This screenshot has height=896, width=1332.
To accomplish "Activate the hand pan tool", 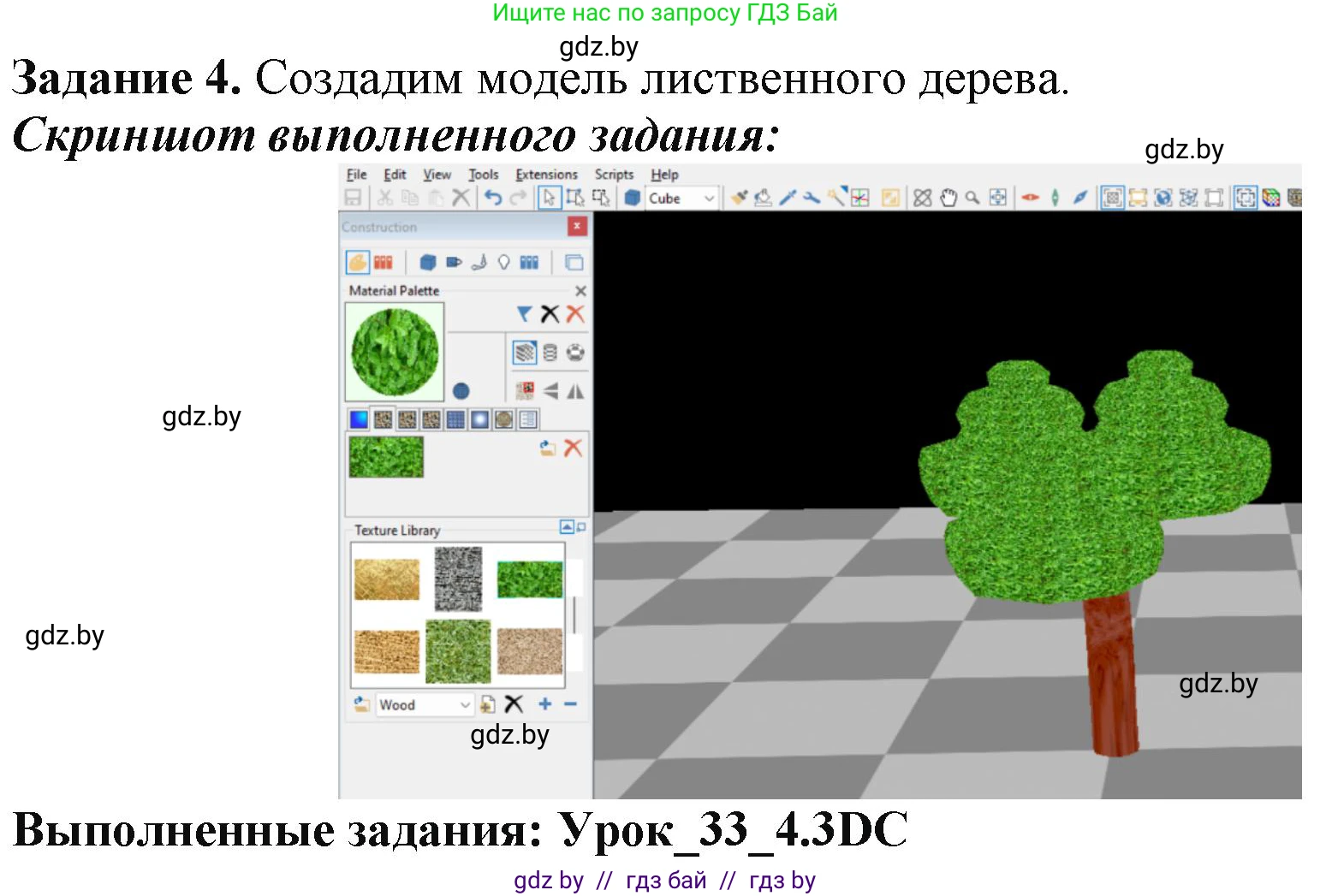I will (x=948, y=198).
